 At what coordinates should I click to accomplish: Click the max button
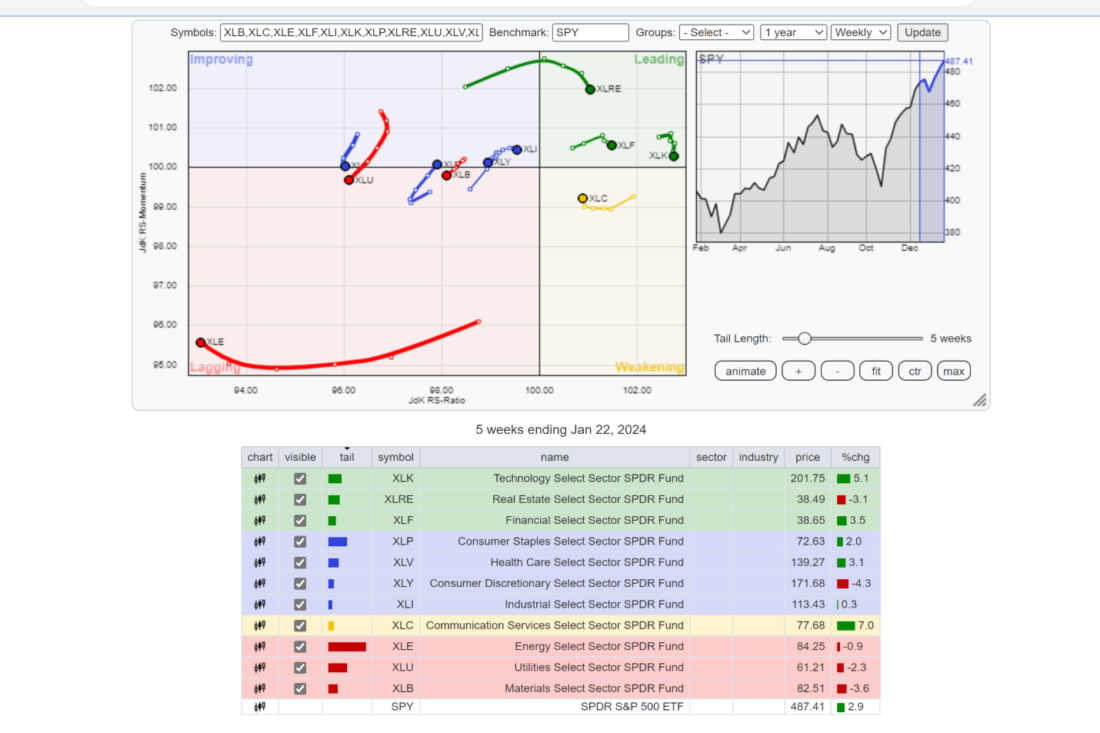953,371
